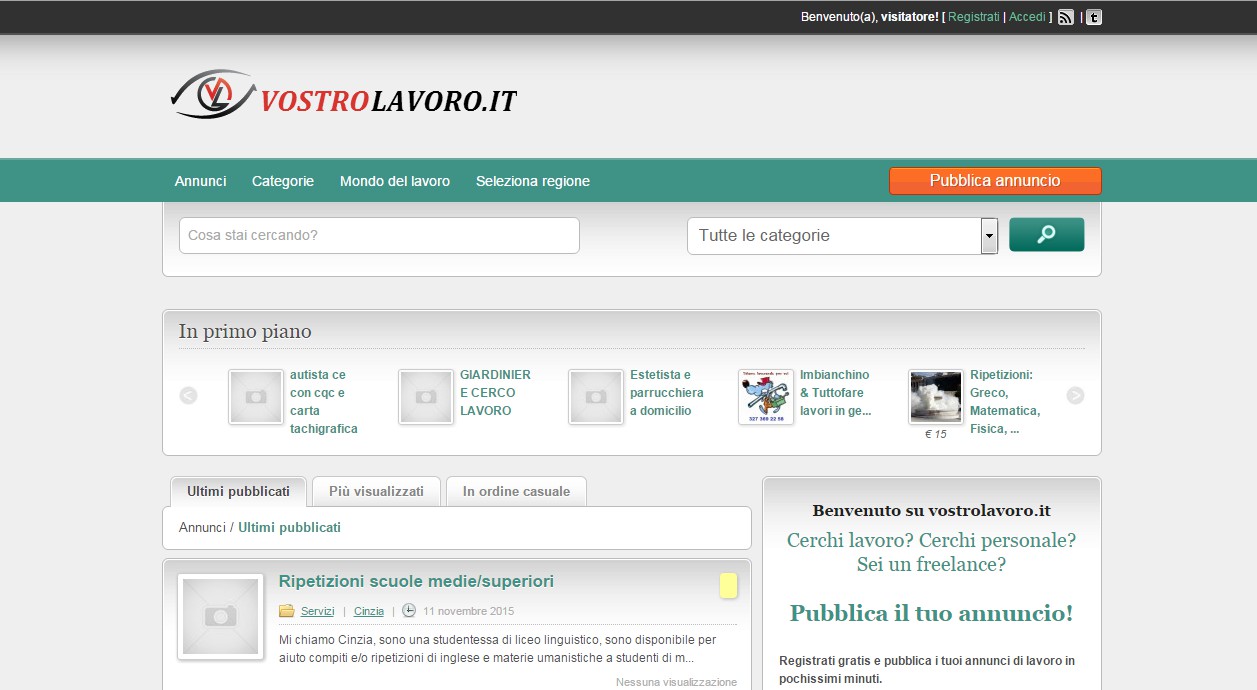Image resolution: width=1257 pixels, height=690 pixels.
Task: Click the Pubblica annuncio button
Action: click(x=995, y=181)
